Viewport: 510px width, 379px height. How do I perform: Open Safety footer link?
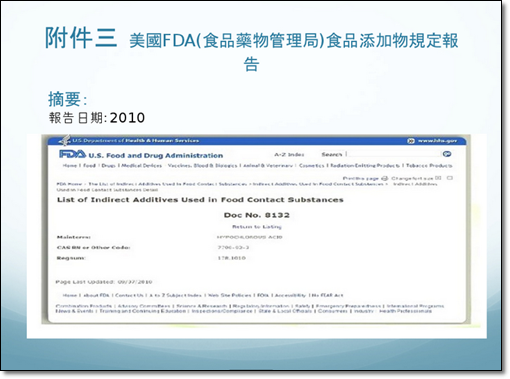(x=303, y=306)
